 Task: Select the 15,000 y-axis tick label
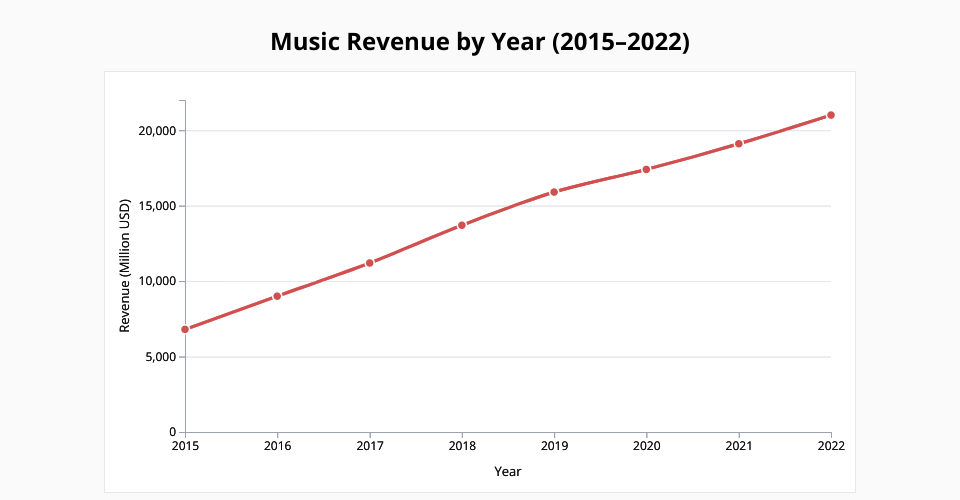[x=157, y=206]
